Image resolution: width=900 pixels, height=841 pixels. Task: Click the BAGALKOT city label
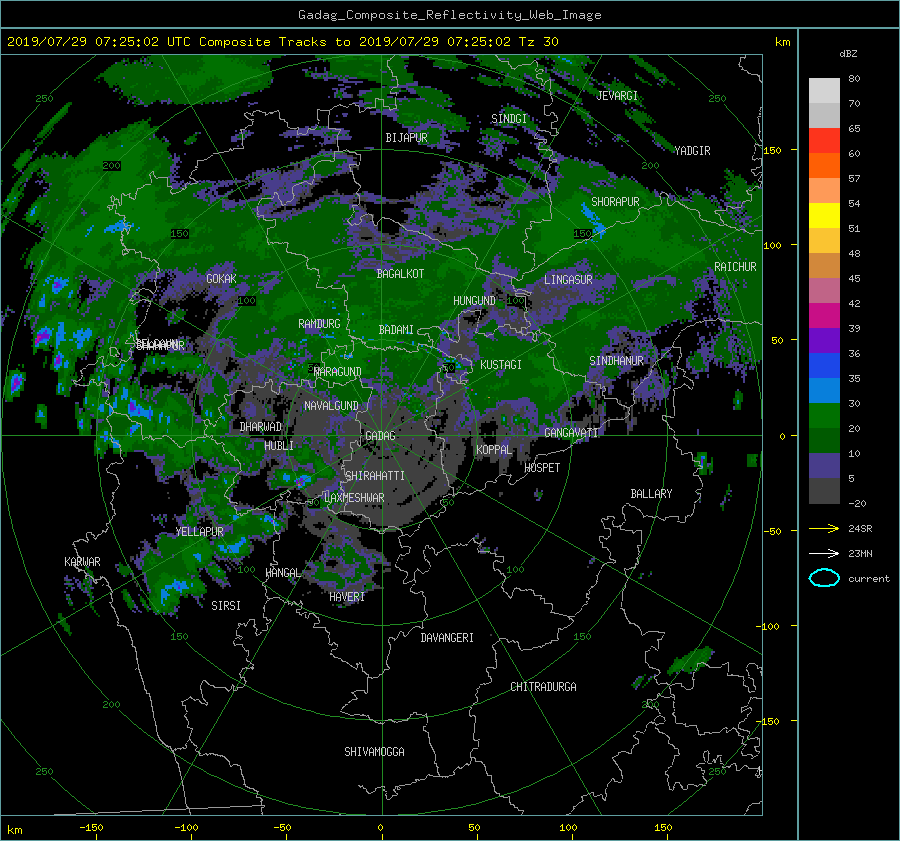pos(400,274)
